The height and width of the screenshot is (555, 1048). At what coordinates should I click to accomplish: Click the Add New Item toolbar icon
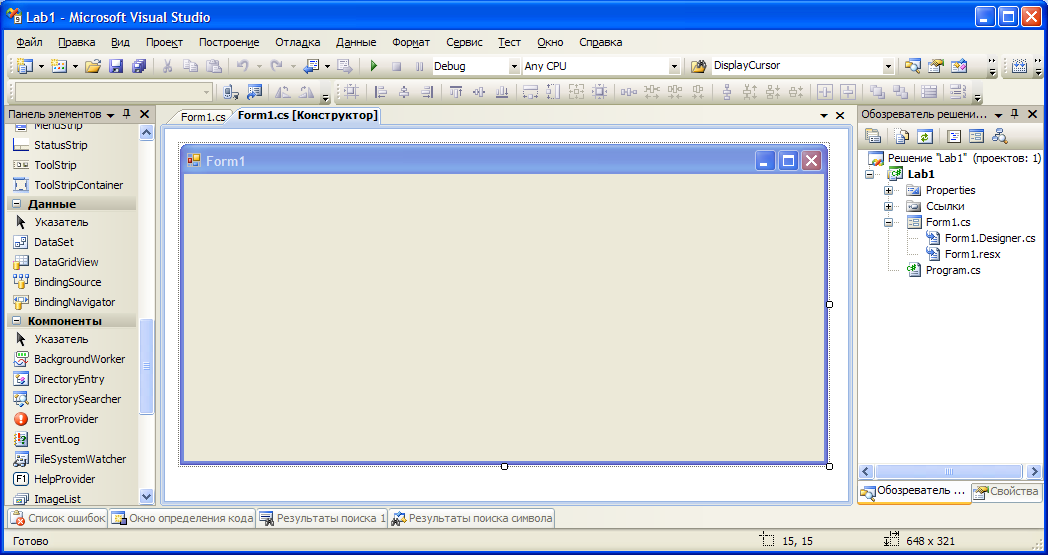59,66
